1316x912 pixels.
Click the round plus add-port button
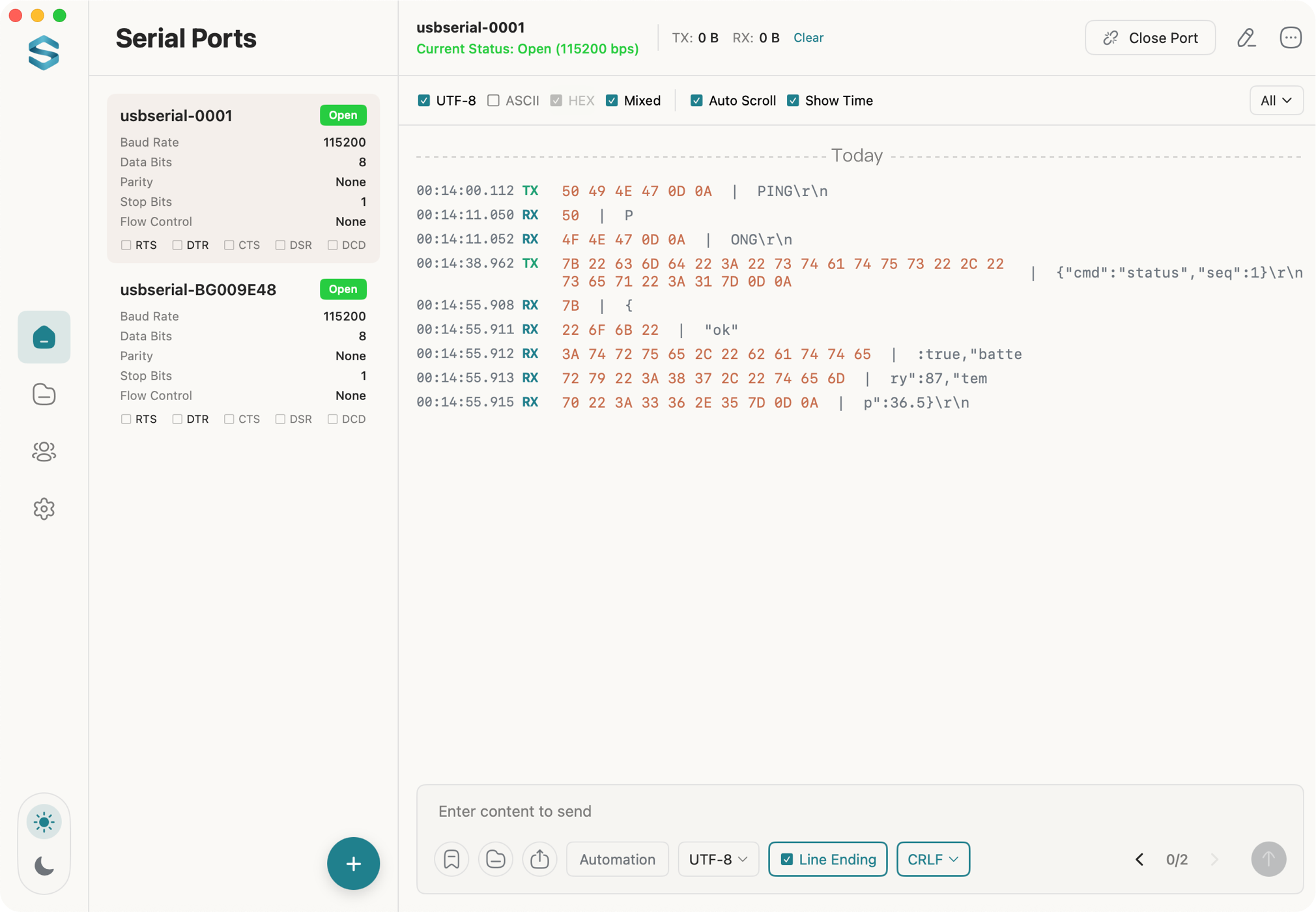(x=353, y=863)
